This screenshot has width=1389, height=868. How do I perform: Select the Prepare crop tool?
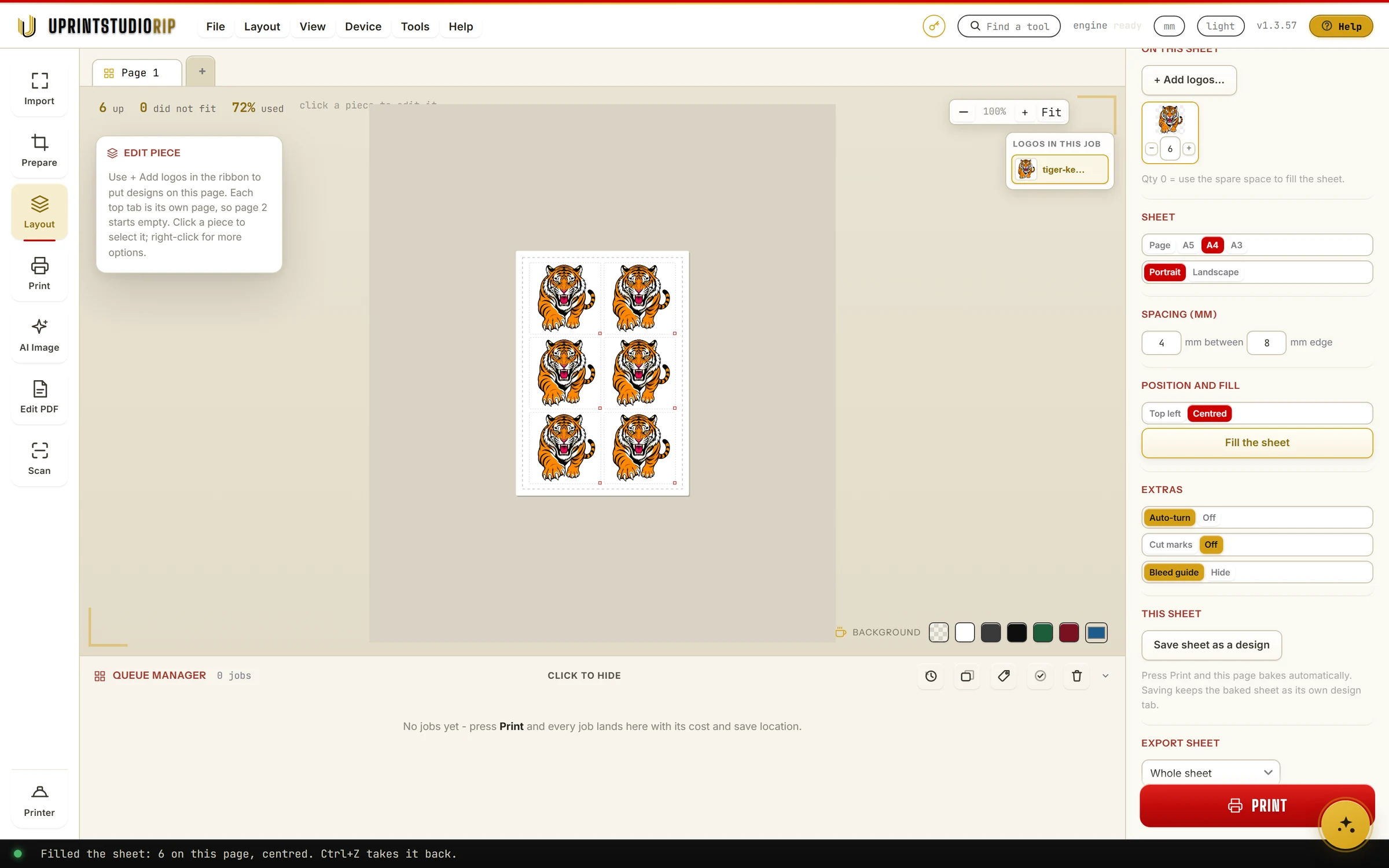pos(39,150)
